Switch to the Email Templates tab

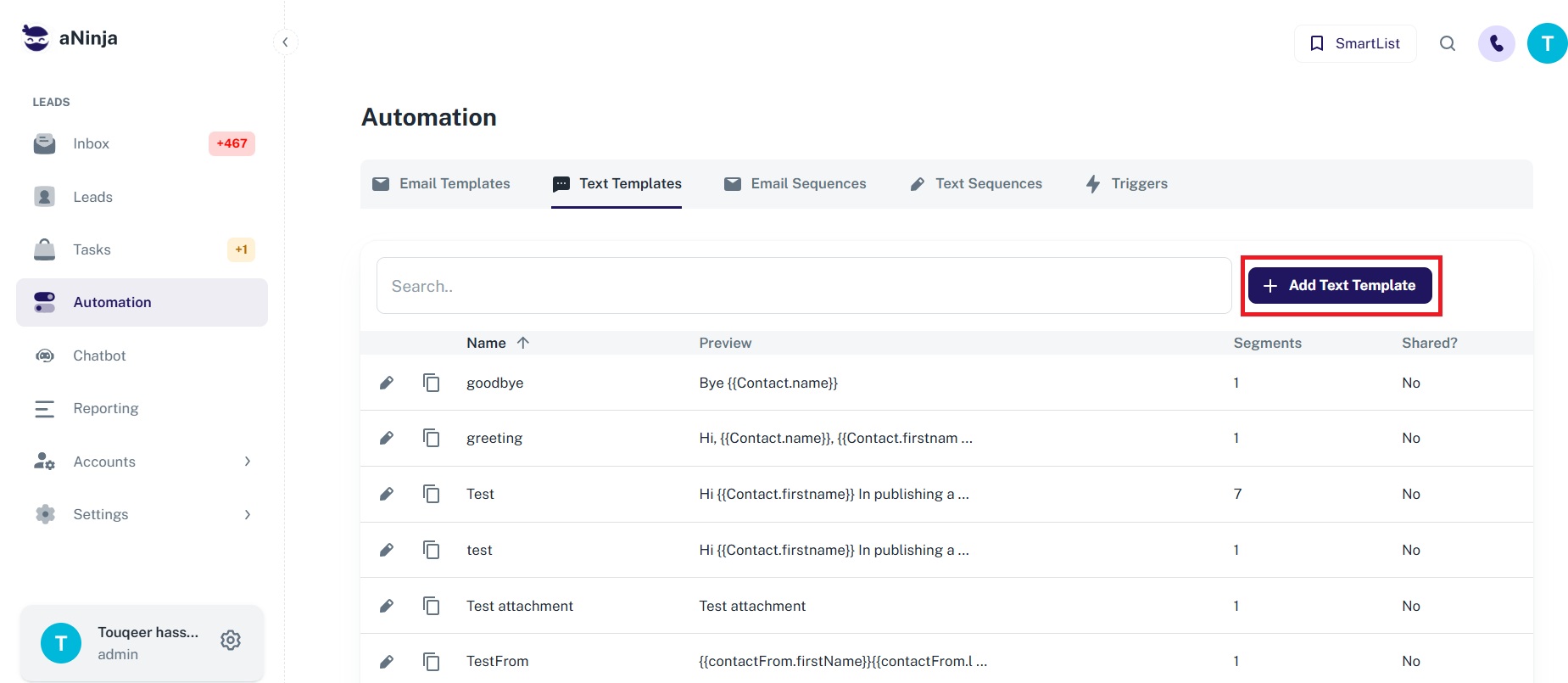pos(442,183)
